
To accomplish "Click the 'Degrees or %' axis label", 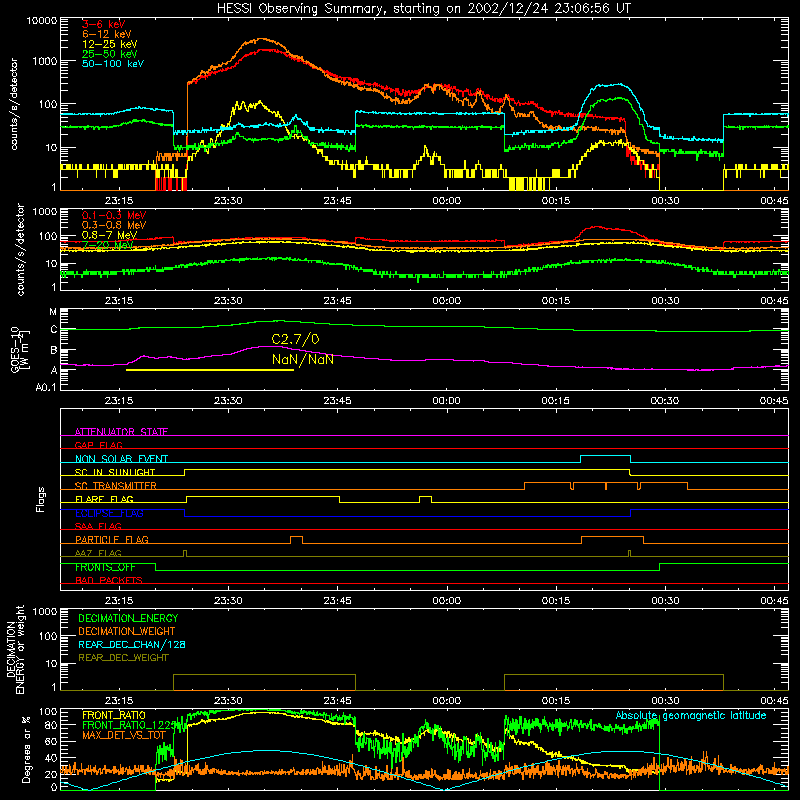I will [x=26, y=749].
